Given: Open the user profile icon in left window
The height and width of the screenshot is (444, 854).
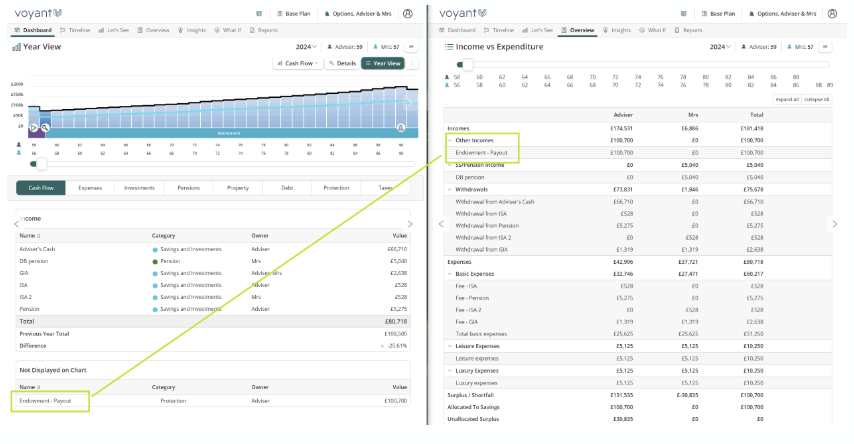Looking at the screenshot, I should tap(407, 14).
